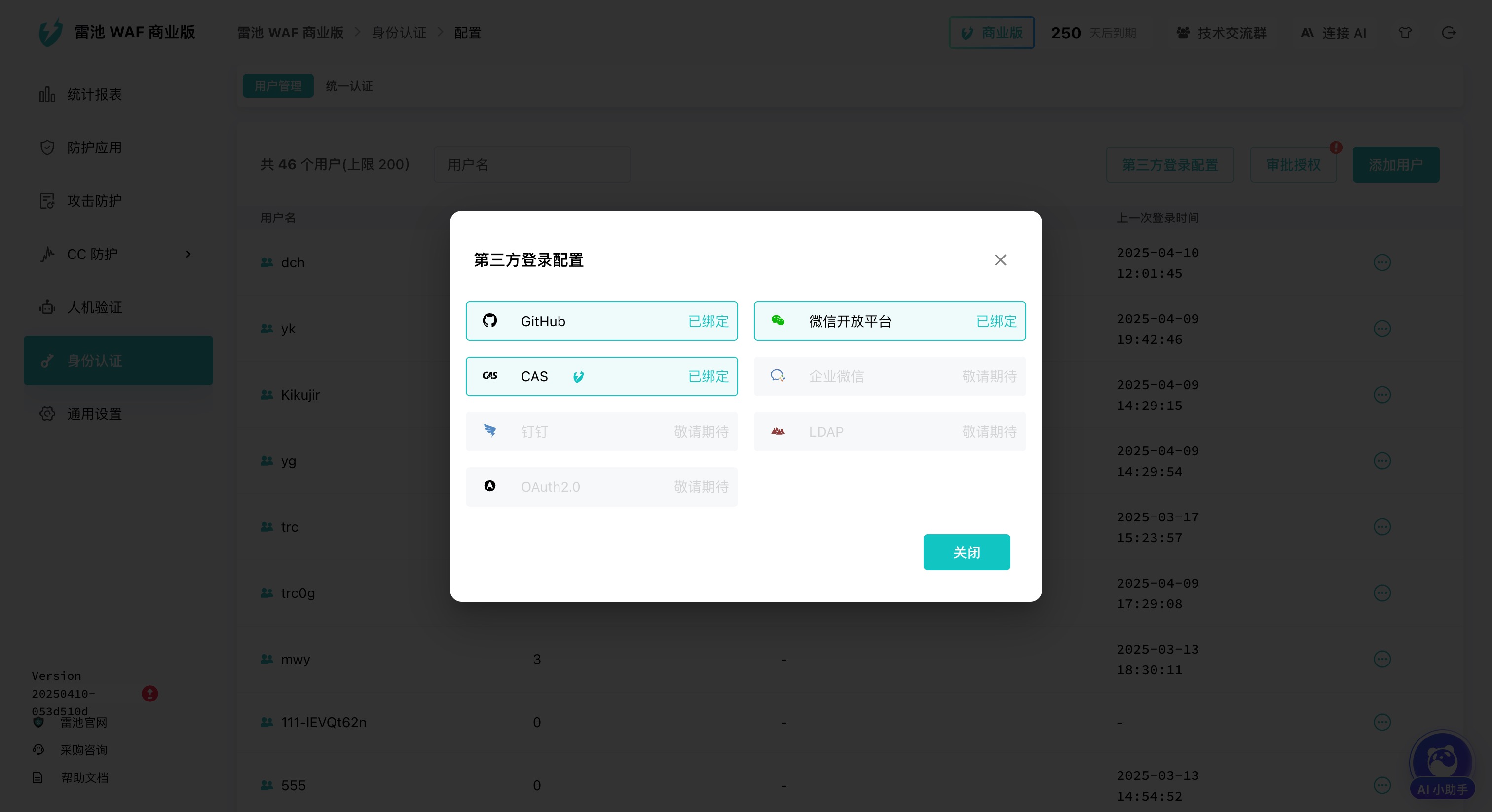Screen dimensions: 1492x812
Task: Click 敬请期待 label on LDAP card
Action: point(989,432)
